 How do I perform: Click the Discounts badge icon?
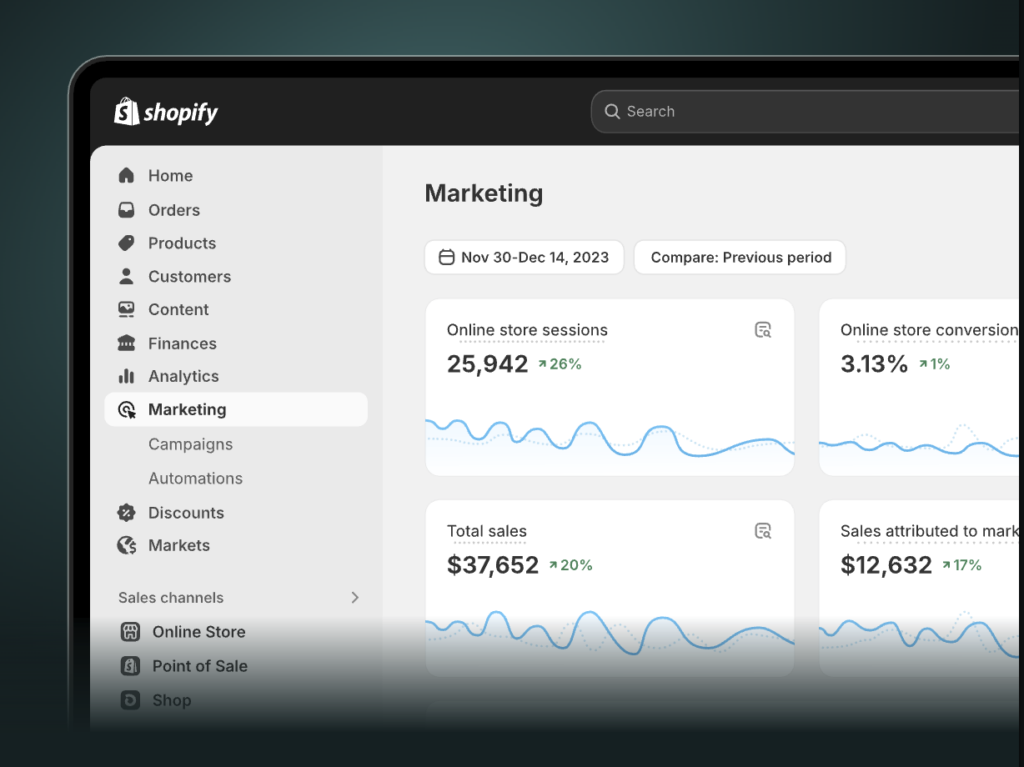pos(126,513)
